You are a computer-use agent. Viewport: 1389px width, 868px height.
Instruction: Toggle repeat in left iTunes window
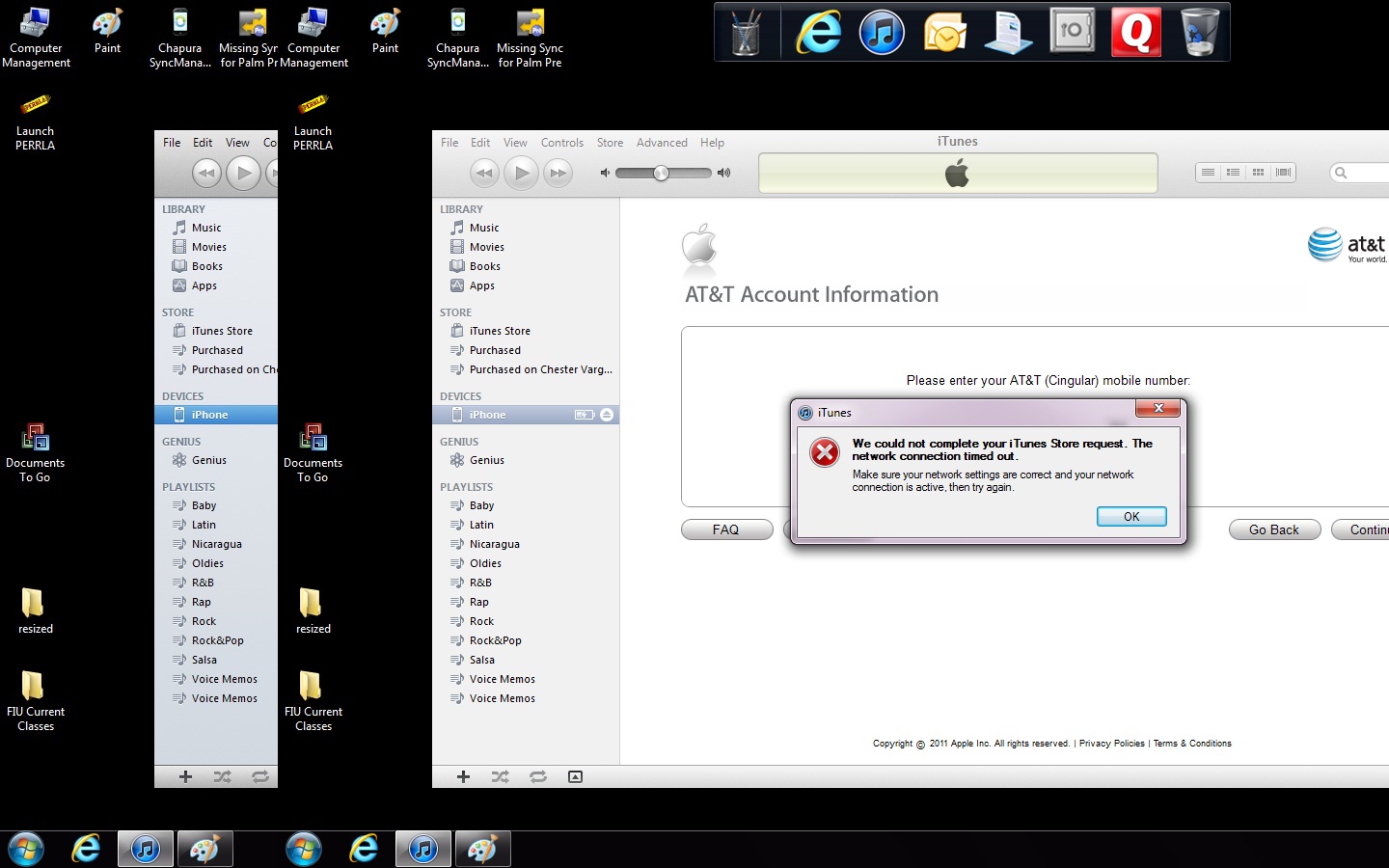click(x=260, y=776)
